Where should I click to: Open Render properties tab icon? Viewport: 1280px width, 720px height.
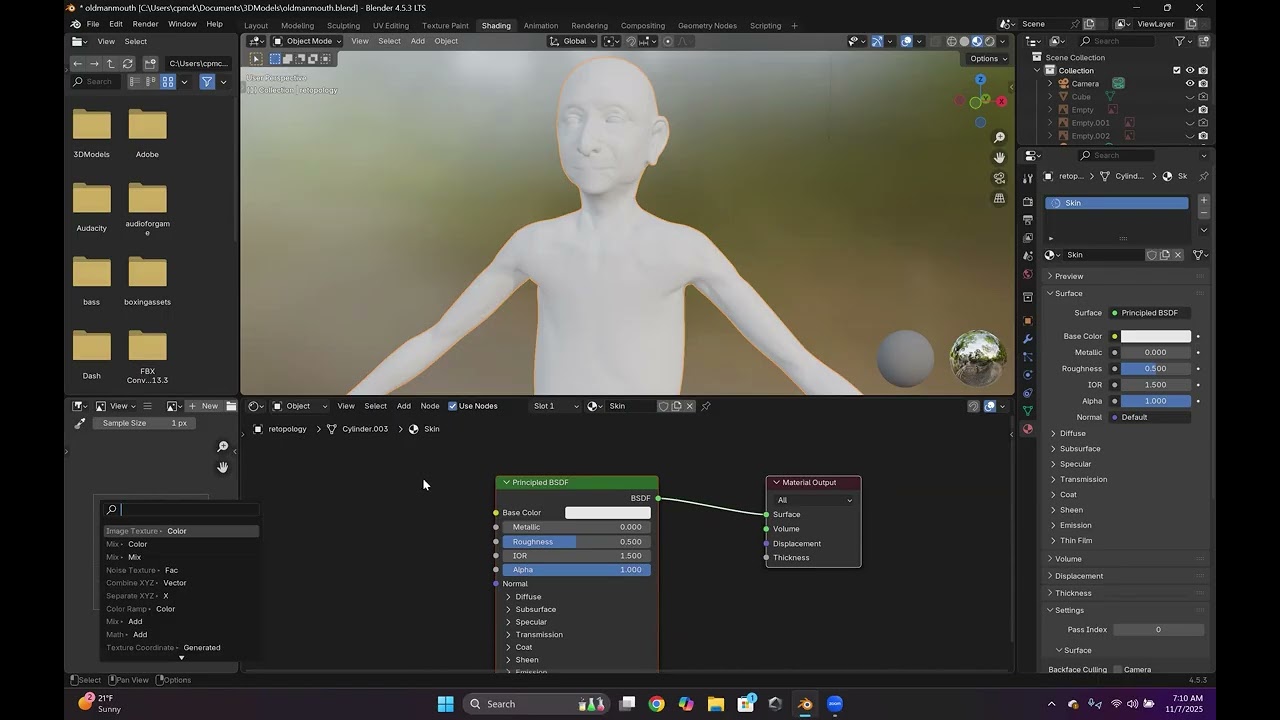coord(1028,202)
